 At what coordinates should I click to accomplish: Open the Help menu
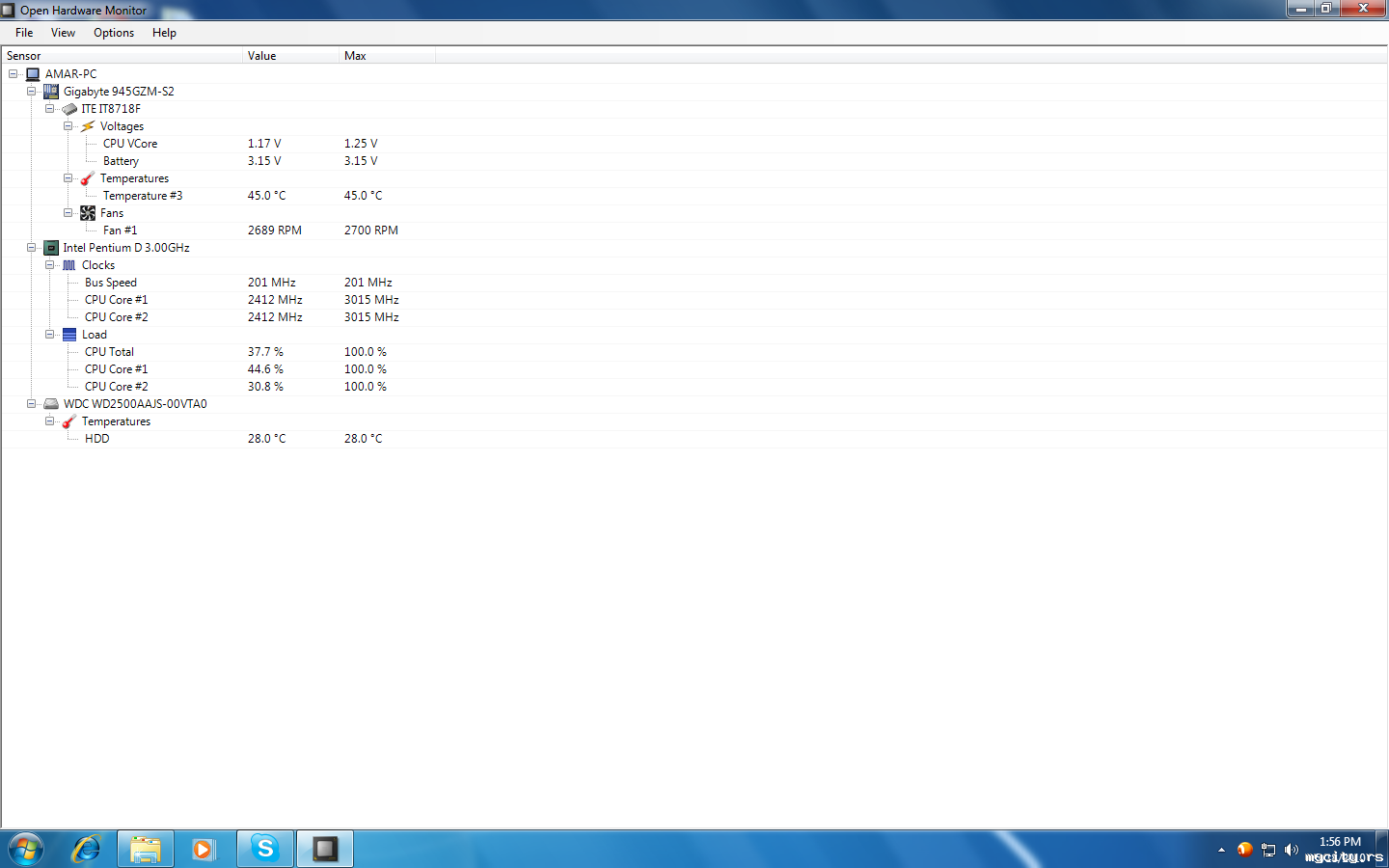164,33
